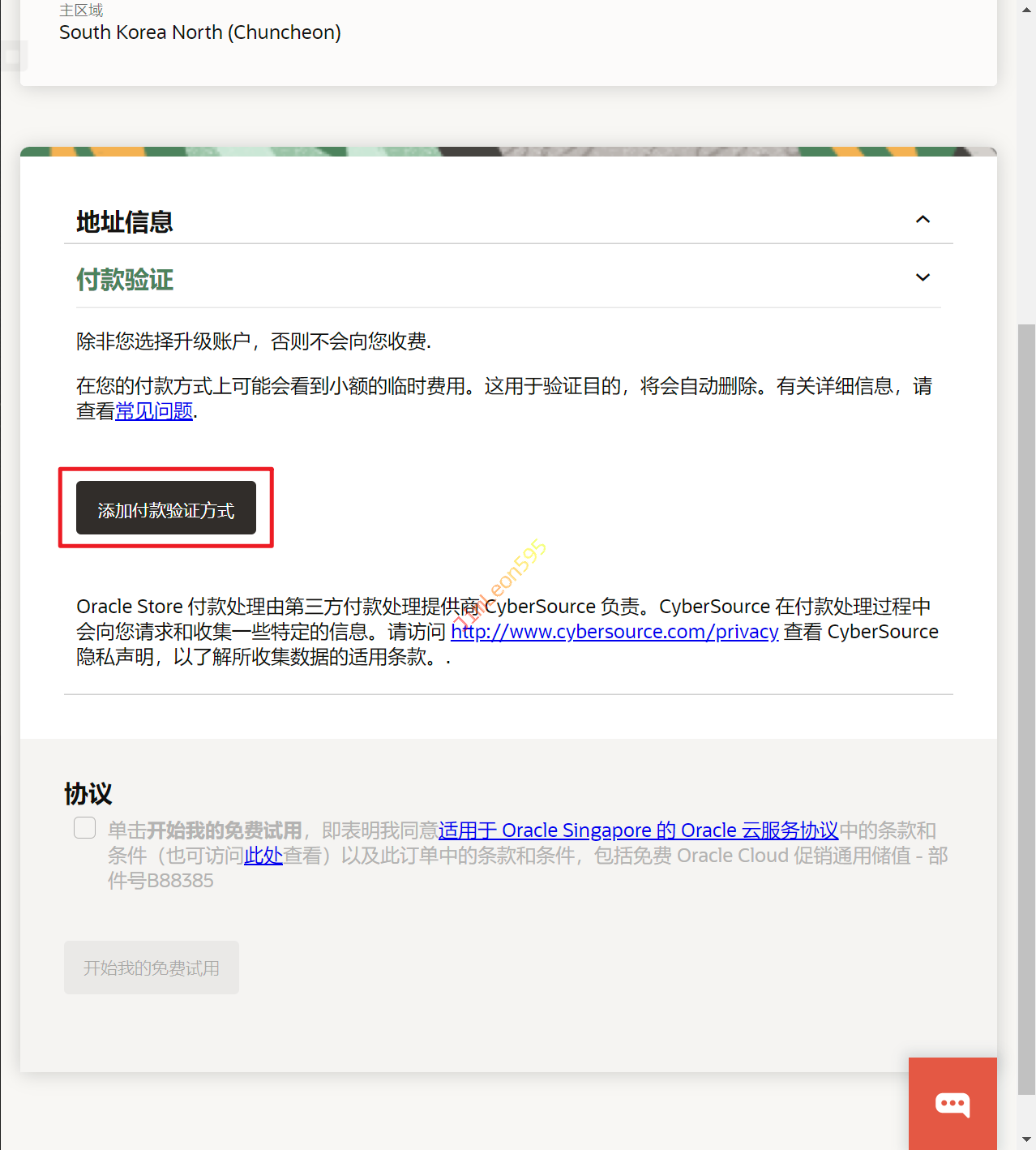Image resolution: width=1036 pixels, height=1150 pixels.
Task: Open the Oracle Singapore 云服务协议 link
Action: (x=638, y=830)
